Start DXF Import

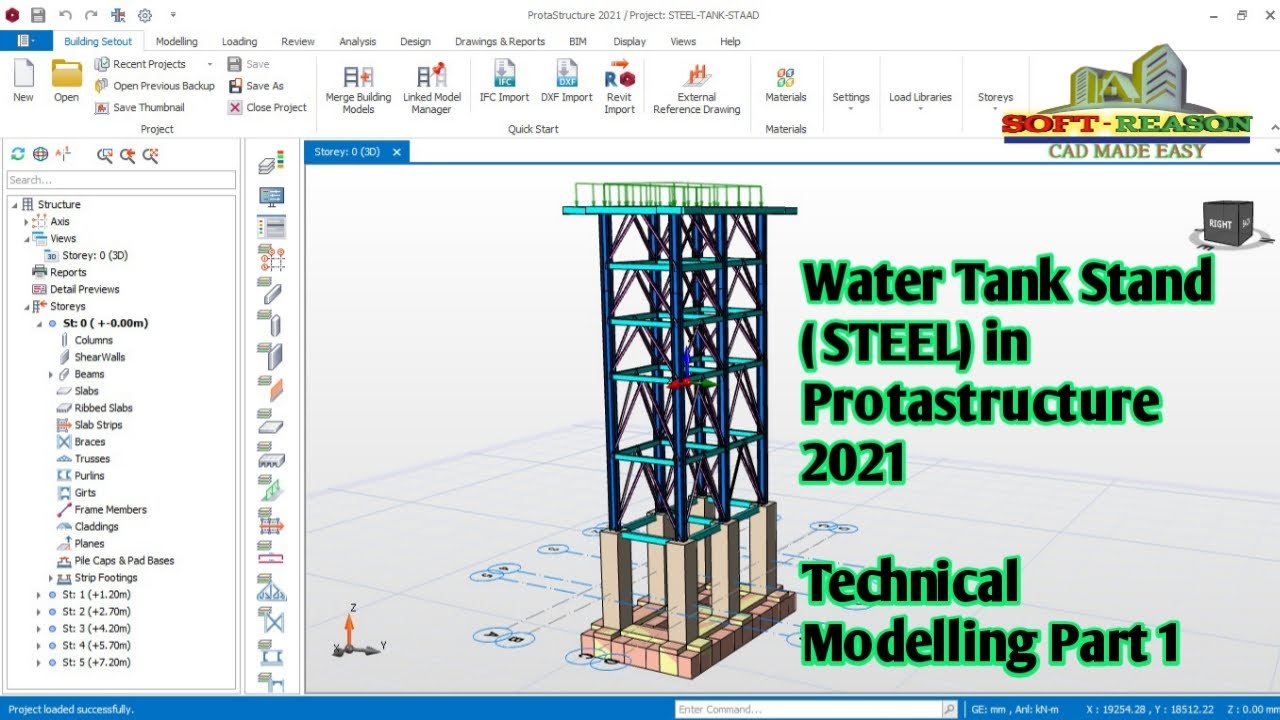567,82
